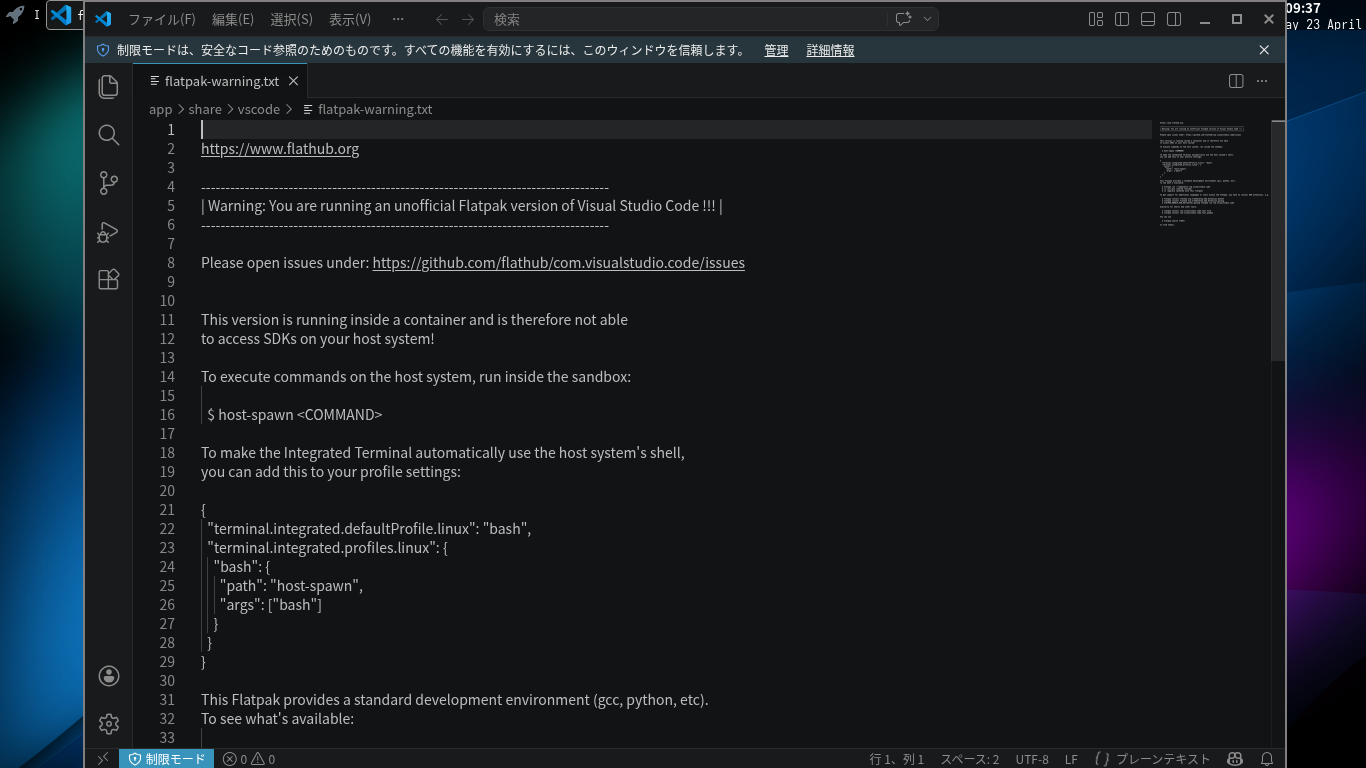The width and height of the screenshot is (1366, 768).
Task: Select the flatpak-warning.txt editor tab
Action: click(220, 81)
